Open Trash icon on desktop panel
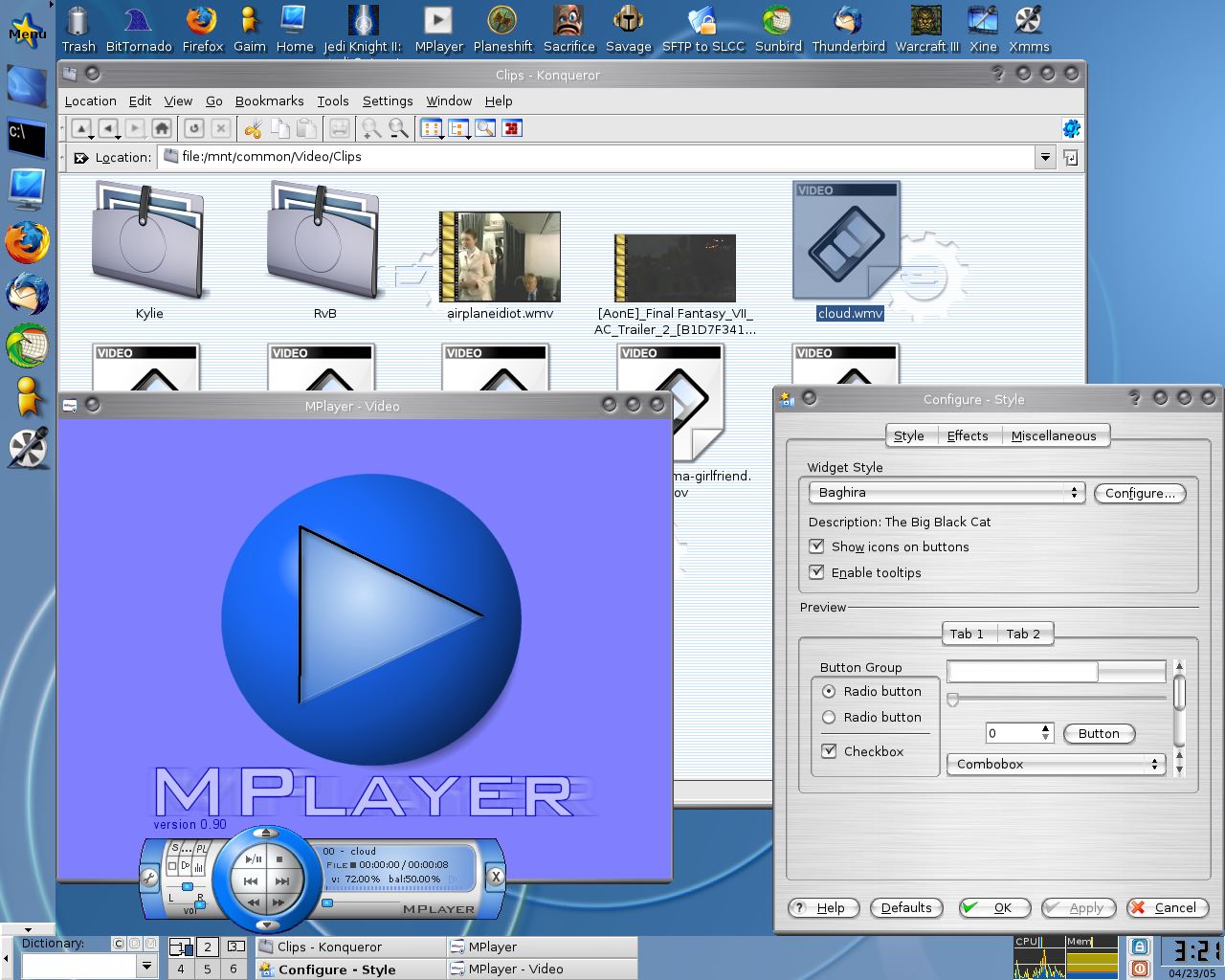1225x980 pixels. (78, 28)
